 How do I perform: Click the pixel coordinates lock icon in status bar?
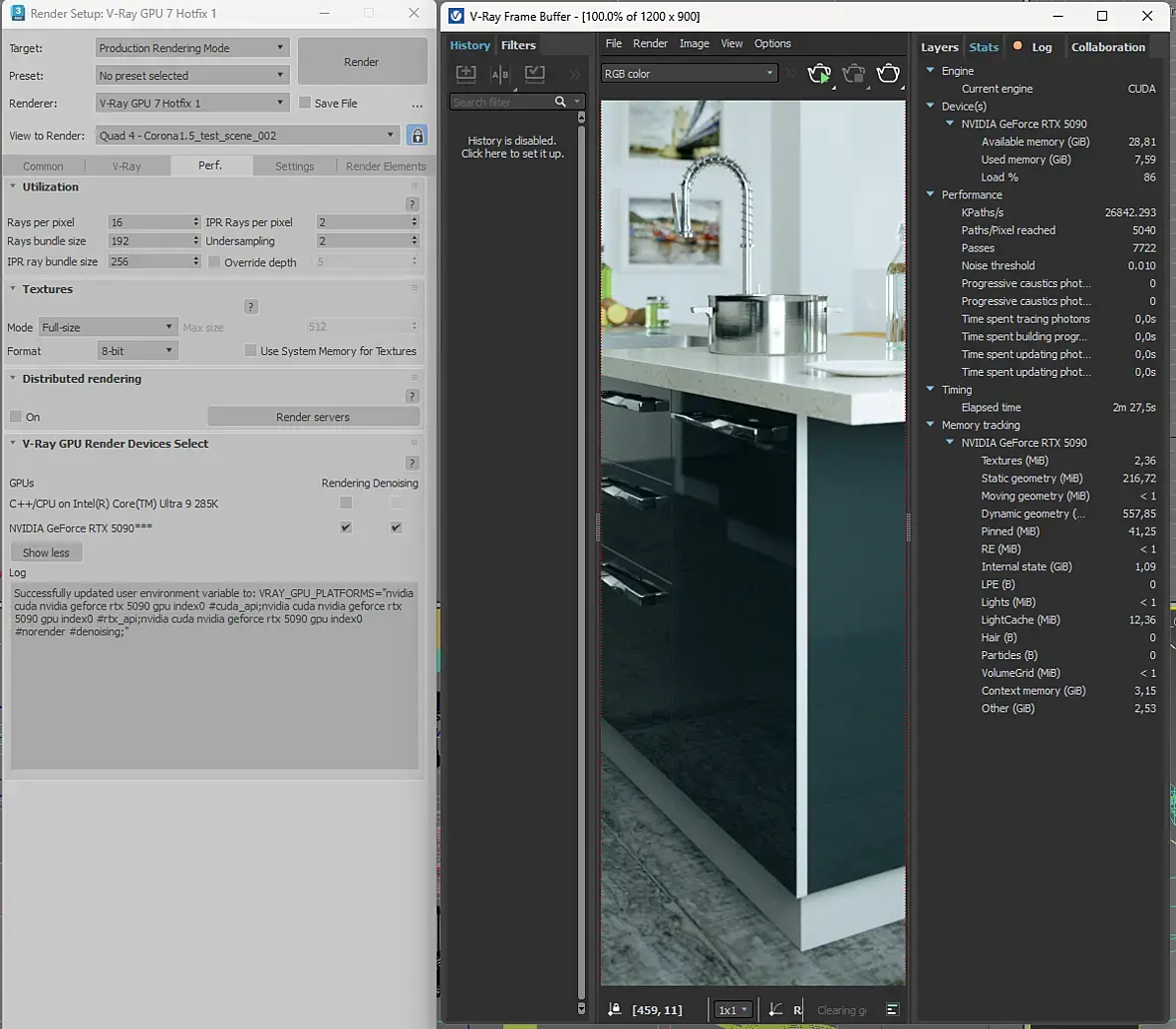point(615,1010)
